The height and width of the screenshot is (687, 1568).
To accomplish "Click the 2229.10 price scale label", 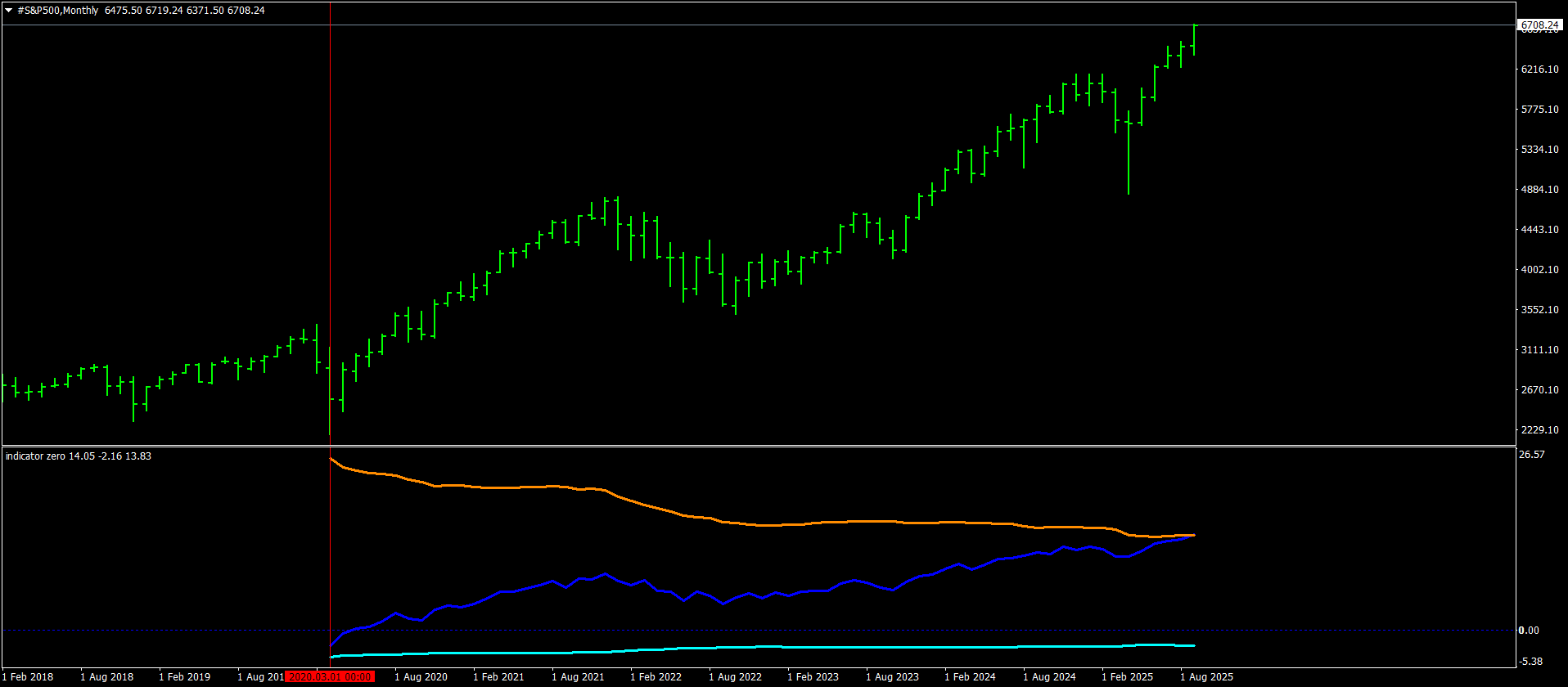I will pos(1539,430).
